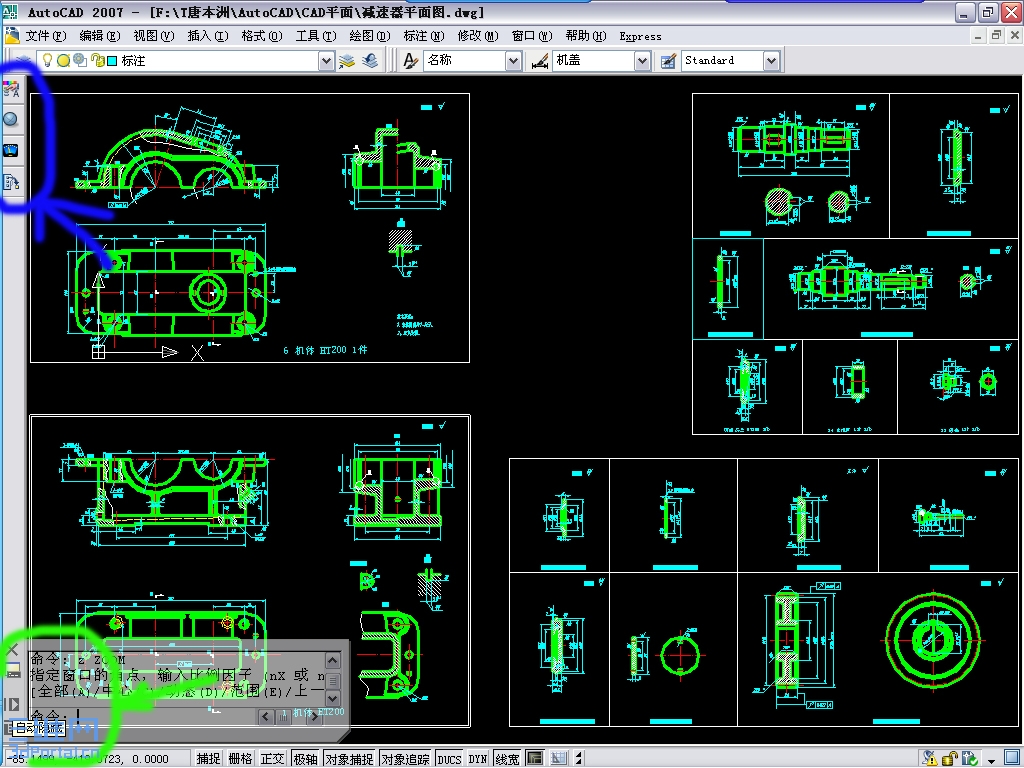Toggle 对象捕捉 (Object Snap) in status bar
Viewport: 1024px width, 768px height.
click(349, 759)
